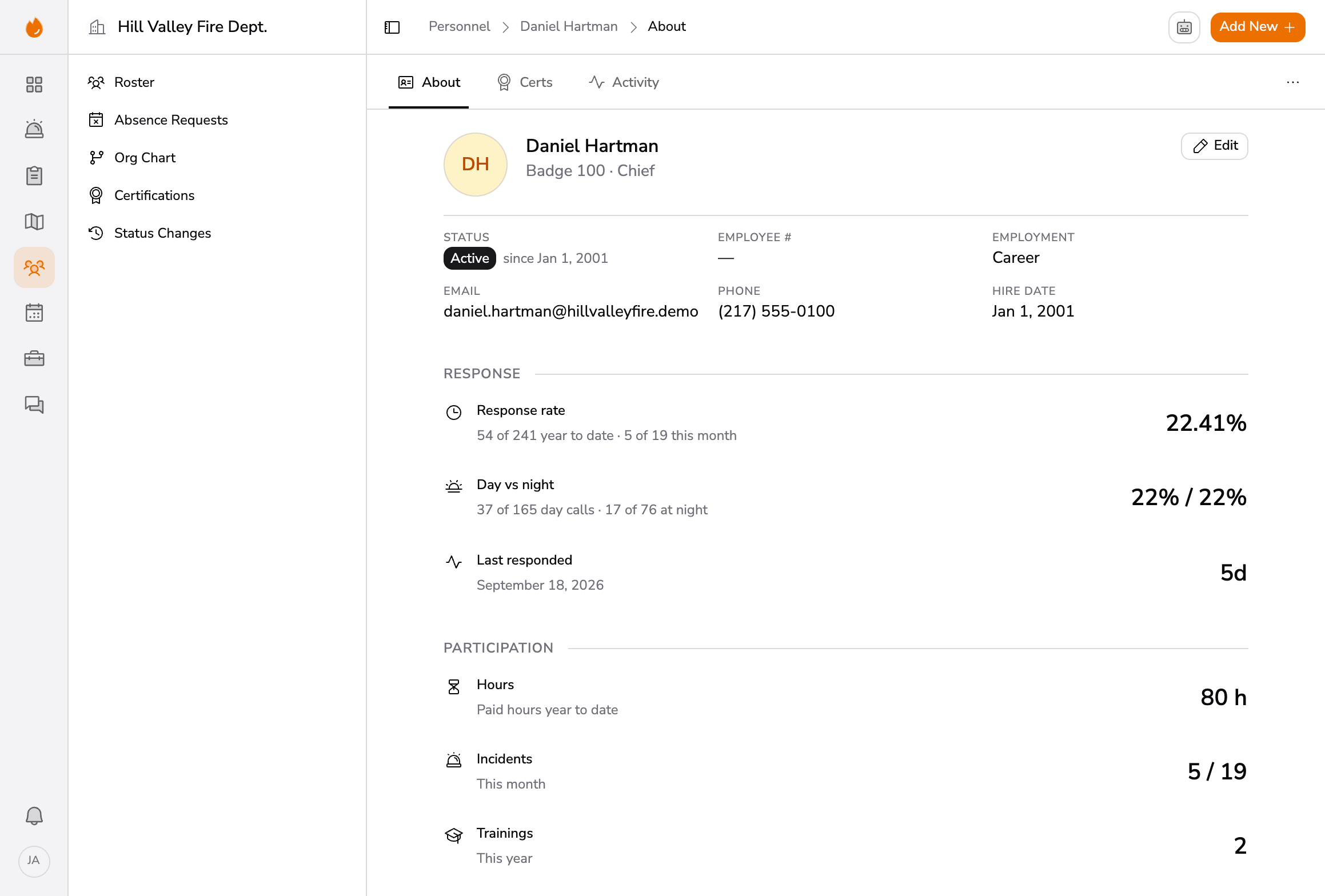Open the dashboard grid icon in sidebar

point(34,85)
